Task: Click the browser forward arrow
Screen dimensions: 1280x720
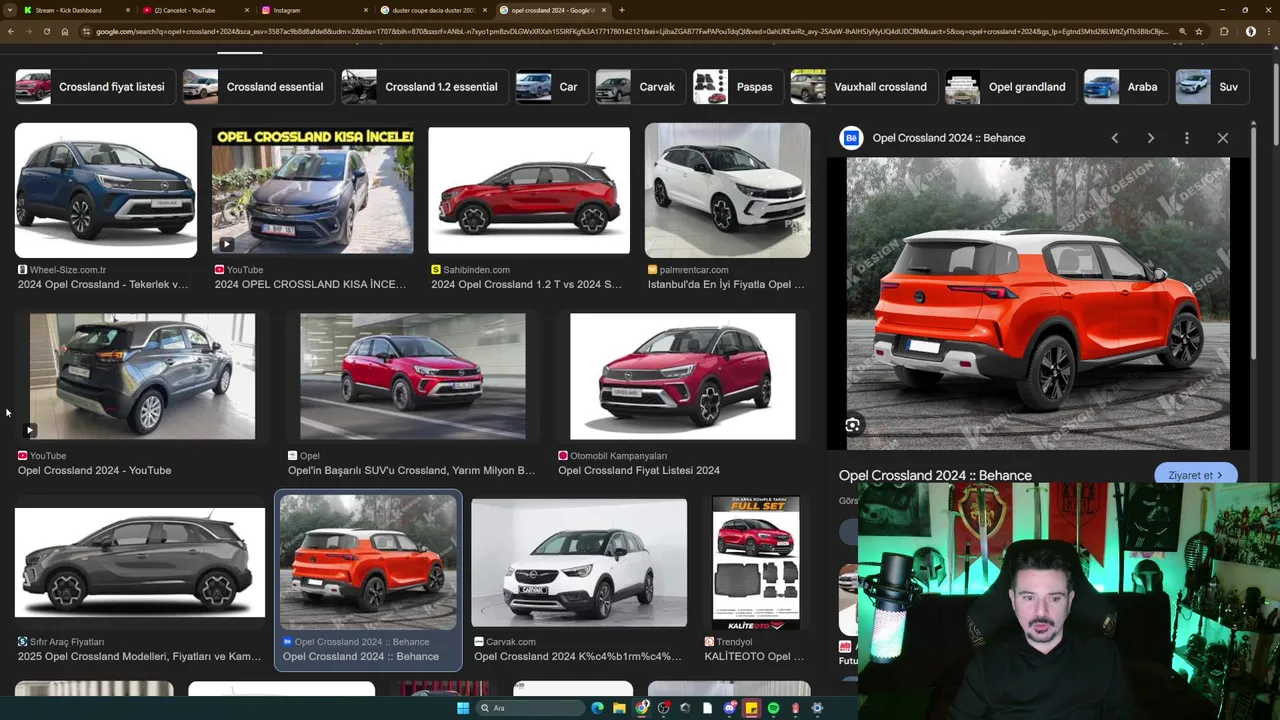Action: (29, 31)
